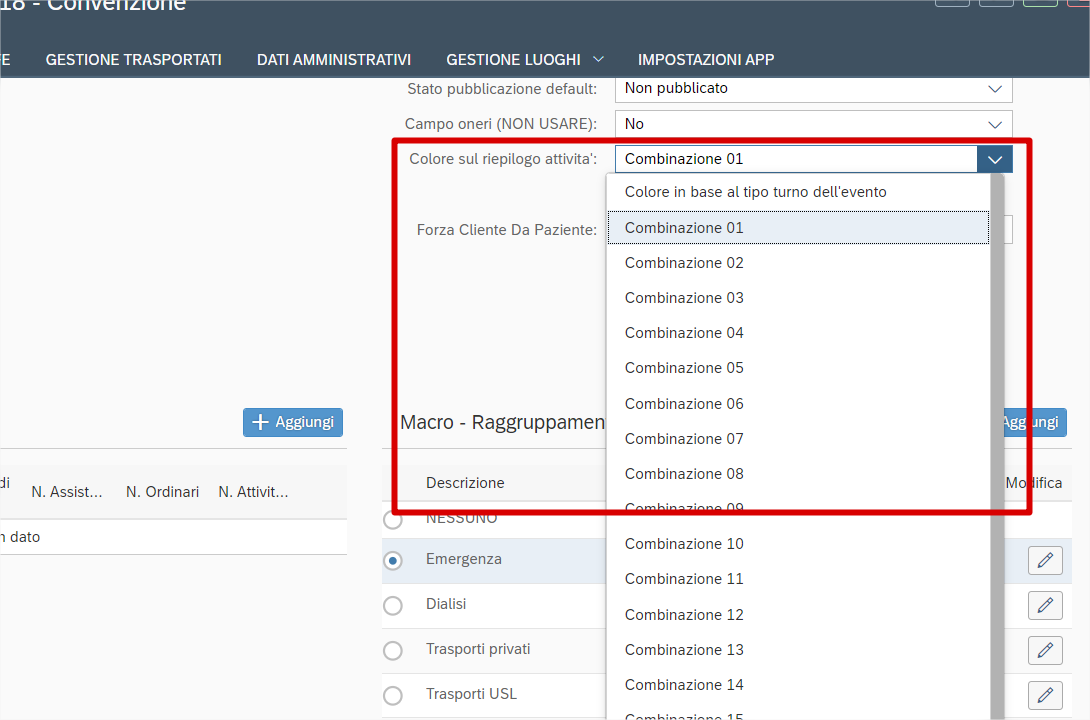Select the Trasporti USL radio option

[x=393, y=695]
